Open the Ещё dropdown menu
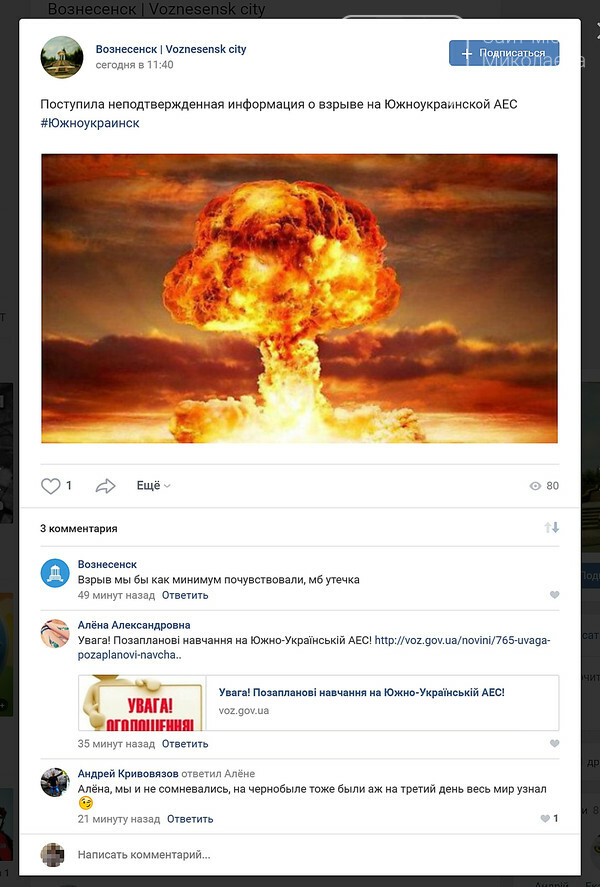 click(153, 485)
